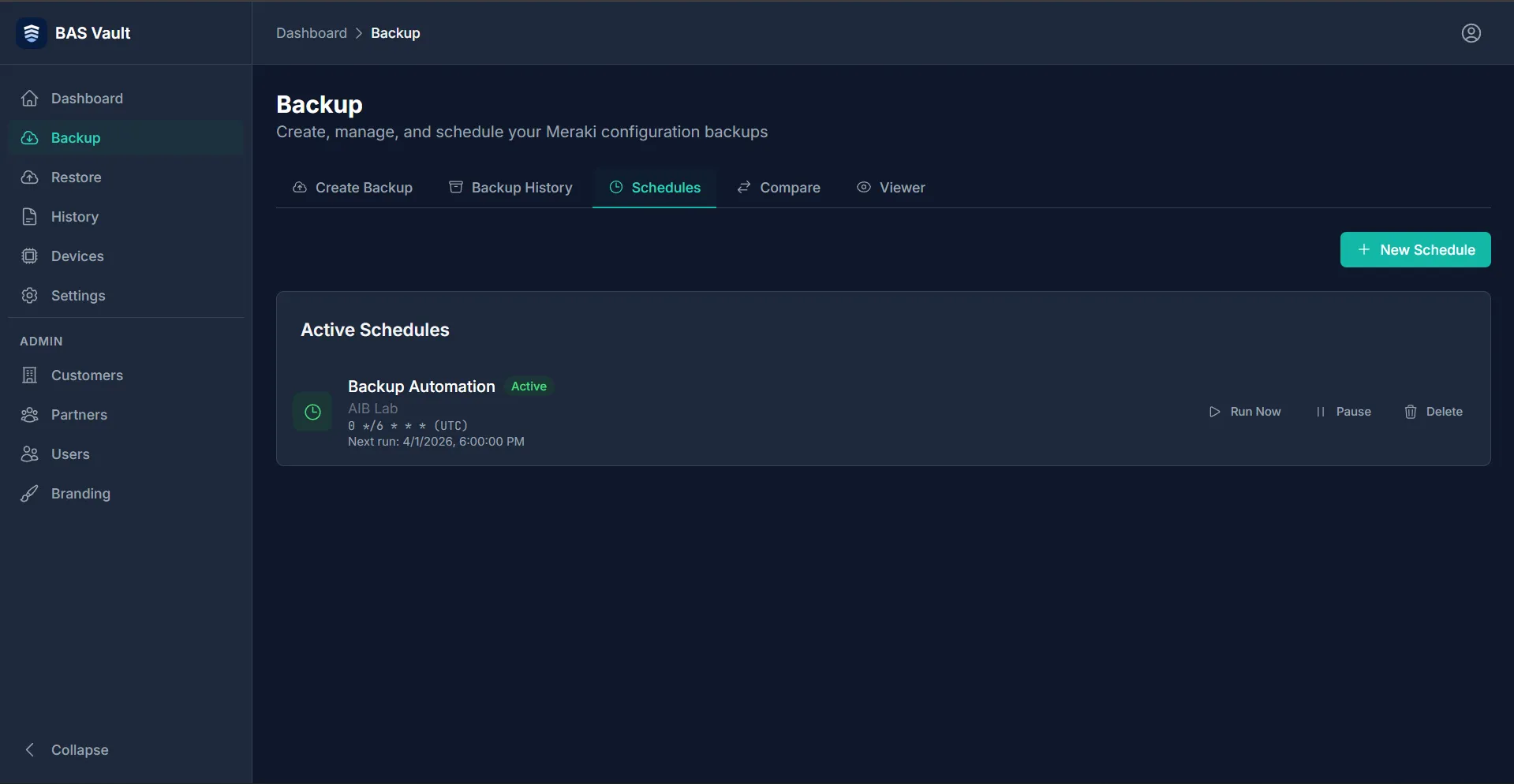
Task: Click the Compare arrows icon
Action: (x=744, y=188)
